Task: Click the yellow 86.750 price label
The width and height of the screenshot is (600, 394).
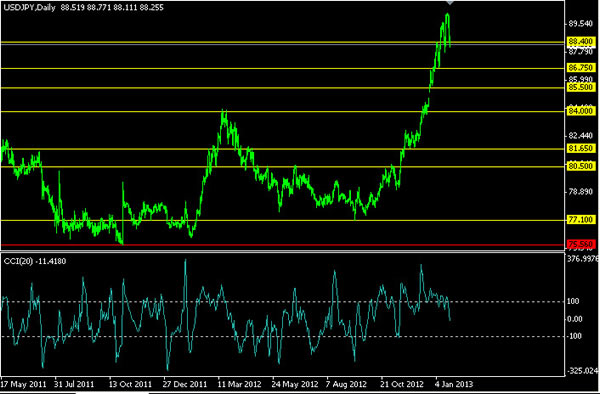Action: tap(580, 68)
